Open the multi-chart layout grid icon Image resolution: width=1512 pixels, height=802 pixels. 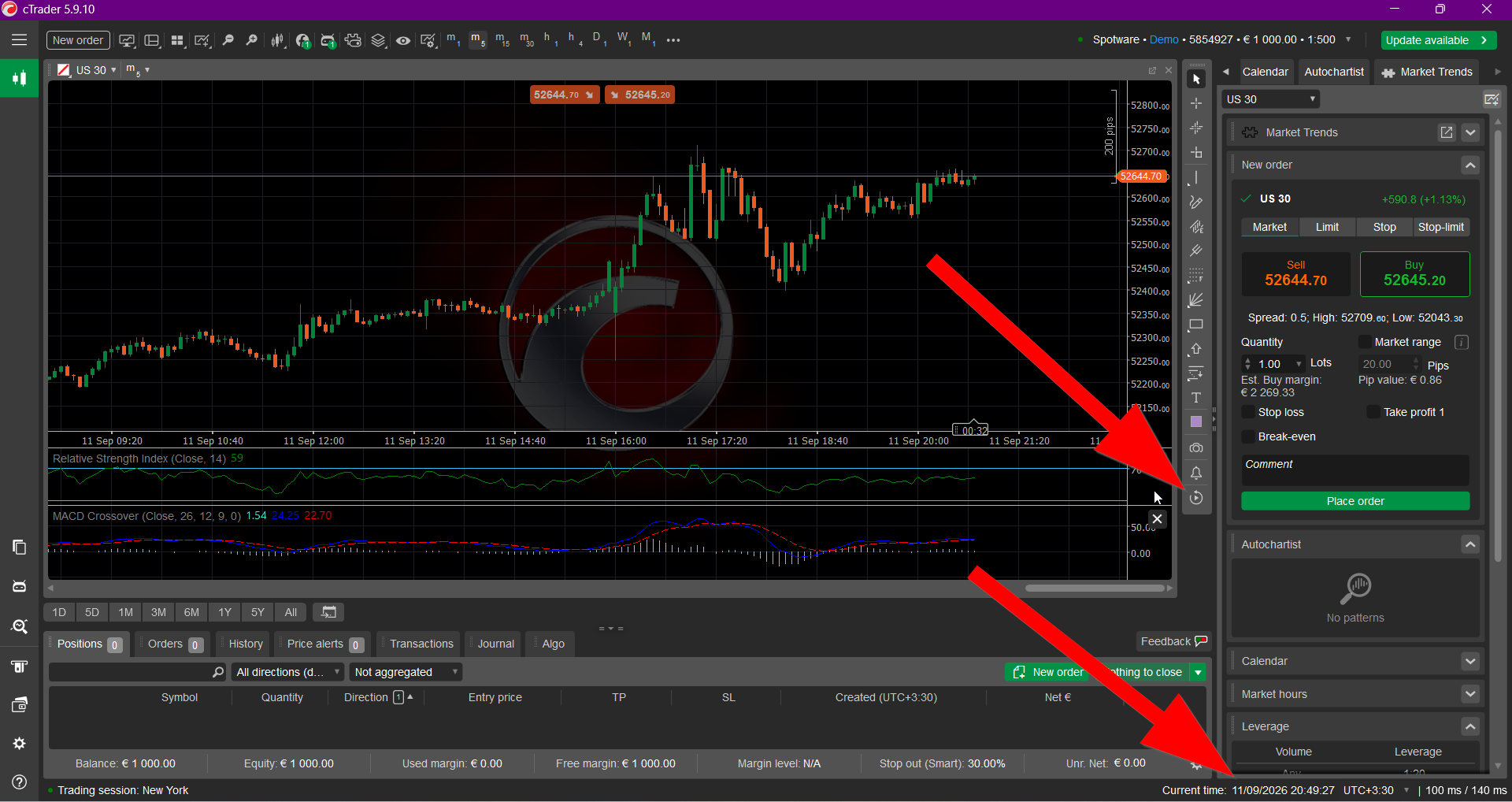177,40
